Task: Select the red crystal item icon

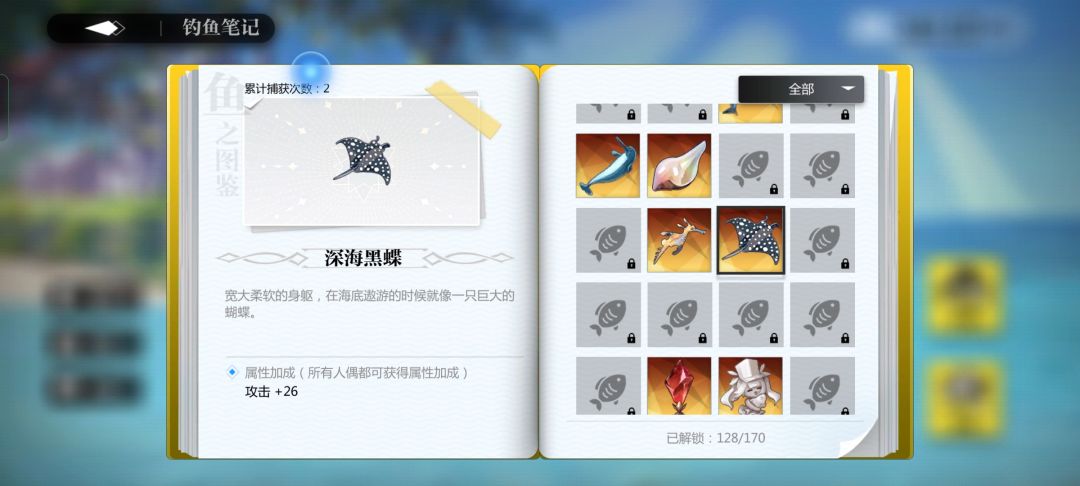Action: tap(679, 385)
